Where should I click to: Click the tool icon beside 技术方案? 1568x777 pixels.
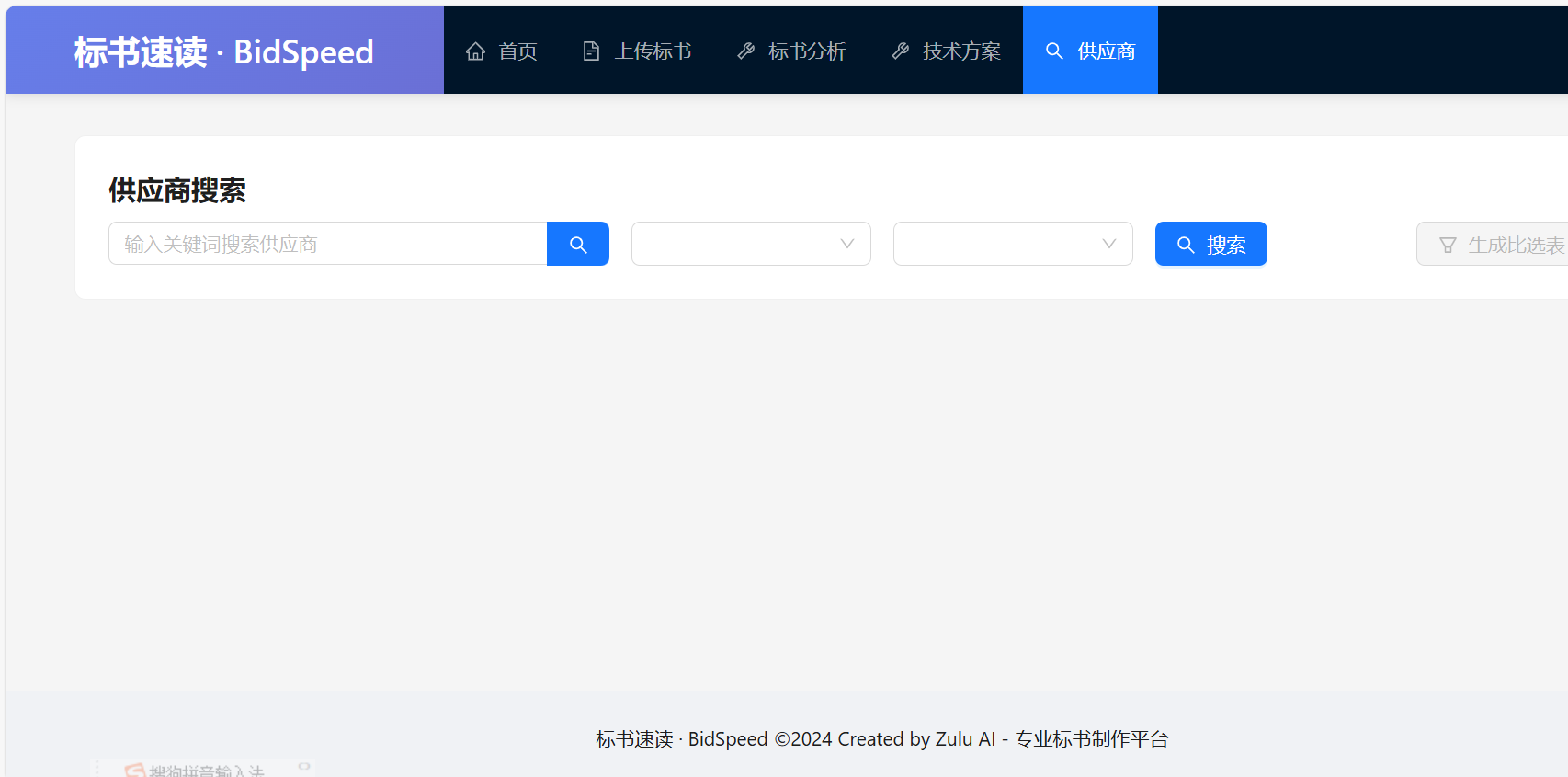pos(900,51)
